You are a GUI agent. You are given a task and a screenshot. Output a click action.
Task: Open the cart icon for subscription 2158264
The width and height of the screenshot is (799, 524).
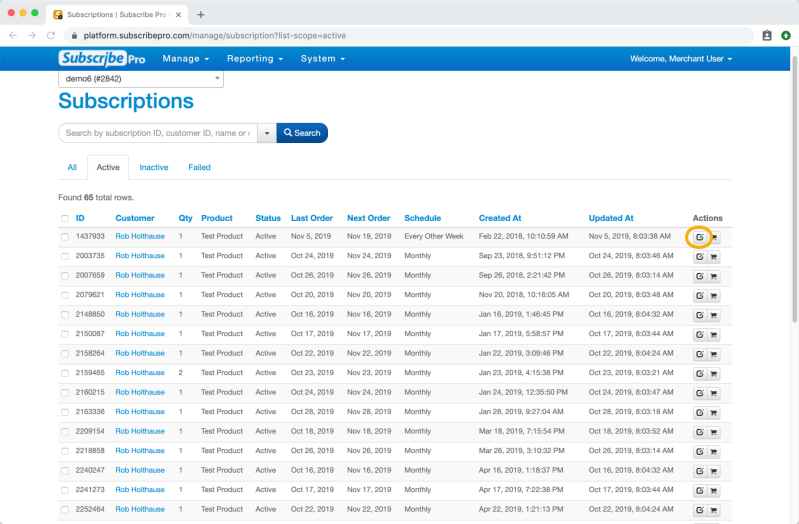[714, 354]
